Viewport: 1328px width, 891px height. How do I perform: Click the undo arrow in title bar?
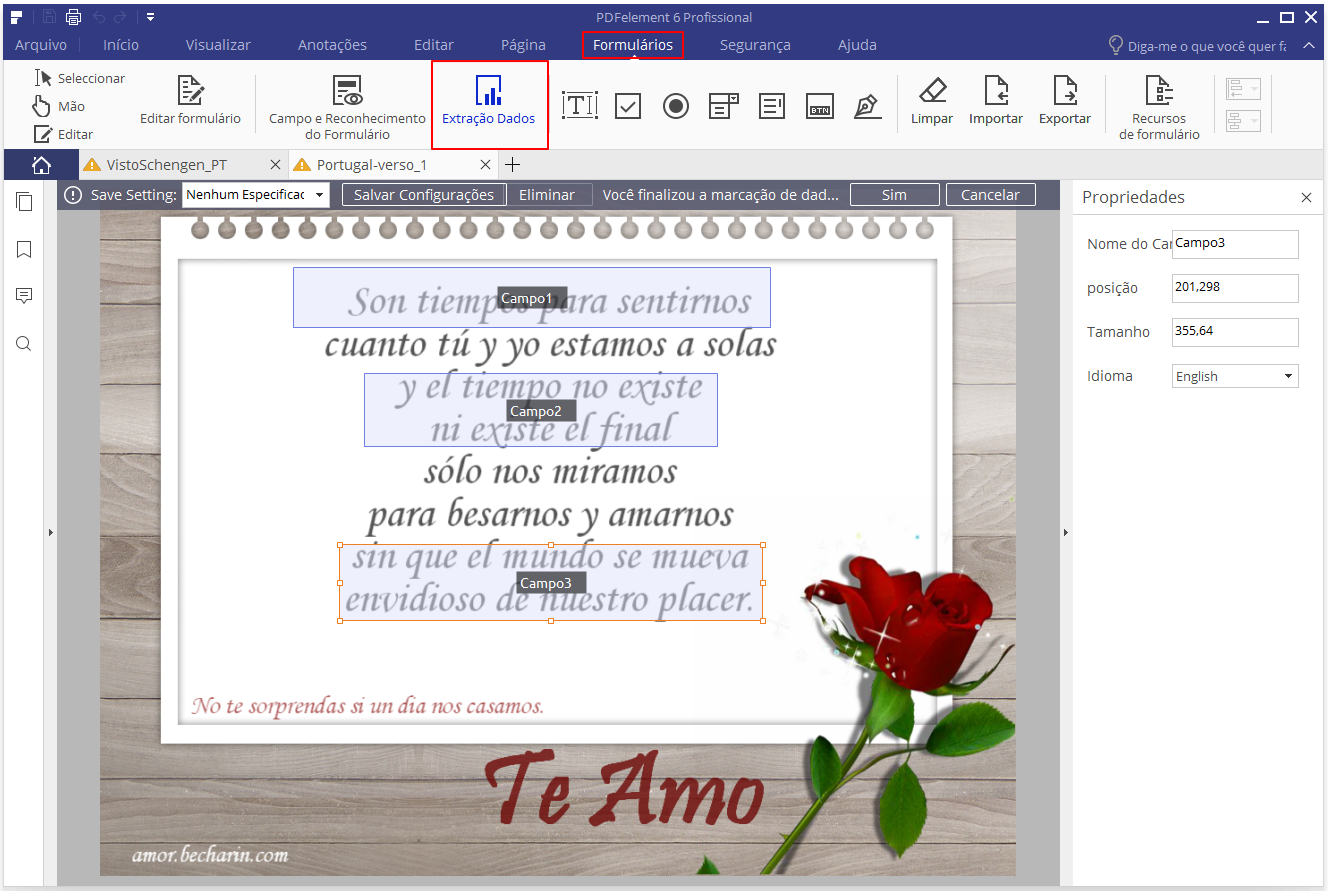pyautogui.click(x=98, y=17)
